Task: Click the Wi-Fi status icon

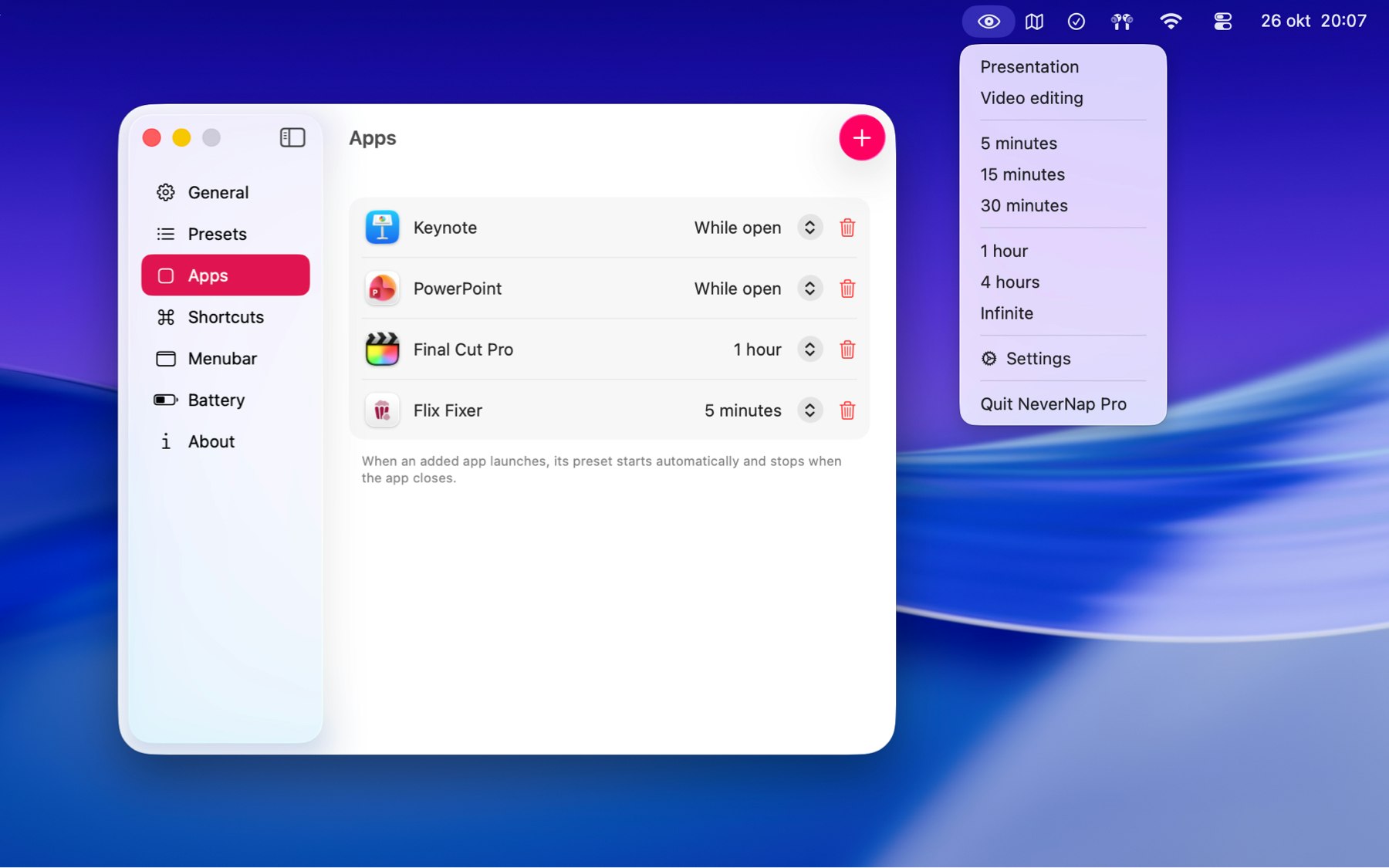Action: [x=1171, y=22]
